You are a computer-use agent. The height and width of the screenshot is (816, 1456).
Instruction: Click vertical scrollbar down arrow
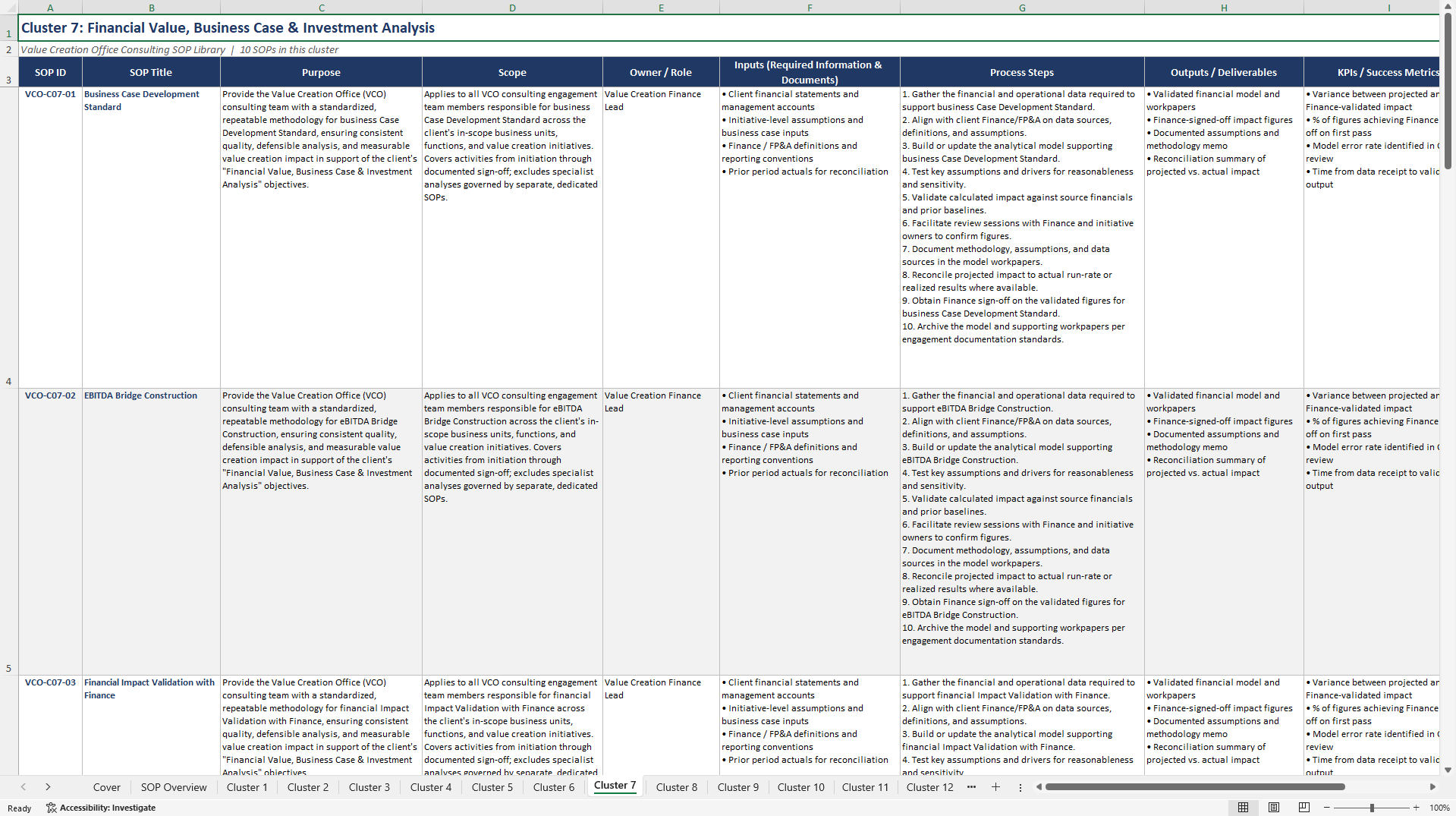[x=1448, y=770]
